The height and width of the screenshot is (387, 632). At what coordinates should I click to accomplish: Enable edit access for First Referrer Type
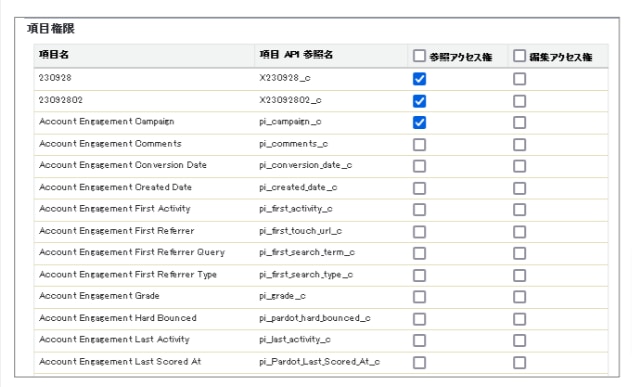[x=520, y=275]
